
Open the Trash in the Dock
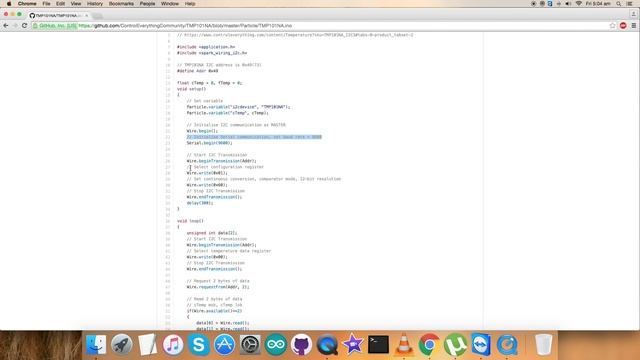[543, 344]
